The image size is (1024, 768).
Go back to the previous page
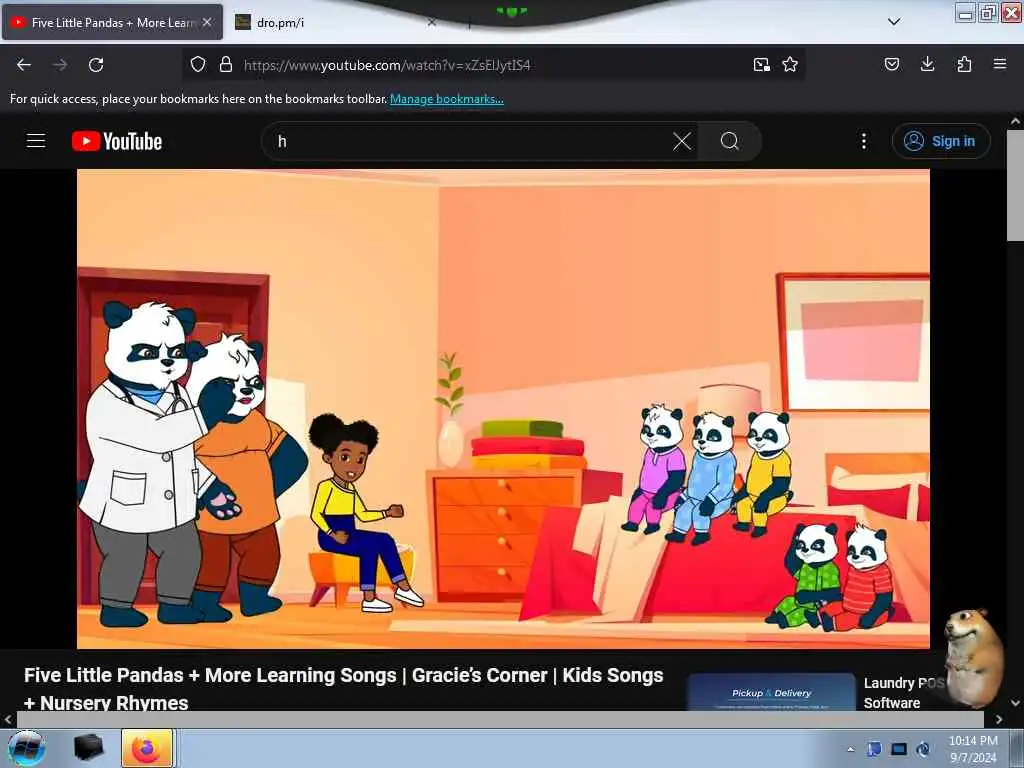pyautogui.click(x=24, y=65)
